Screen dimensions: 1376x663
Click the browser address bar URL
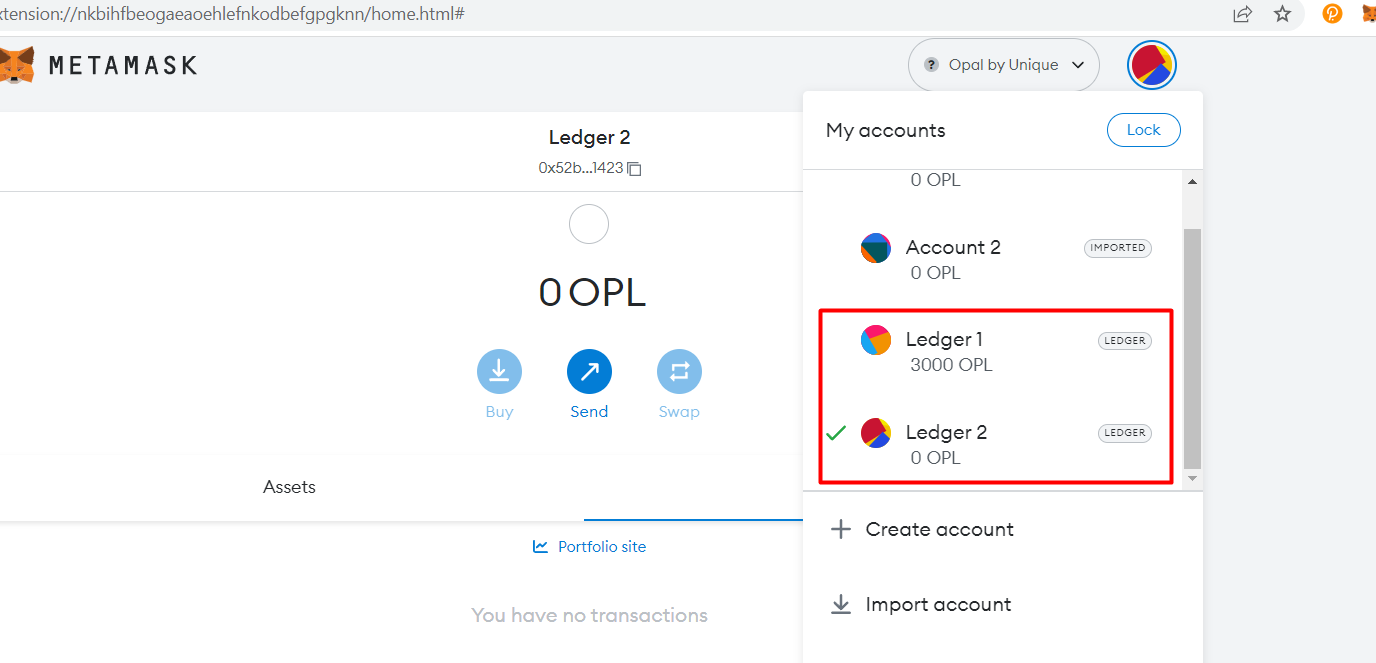click(232, 14)
